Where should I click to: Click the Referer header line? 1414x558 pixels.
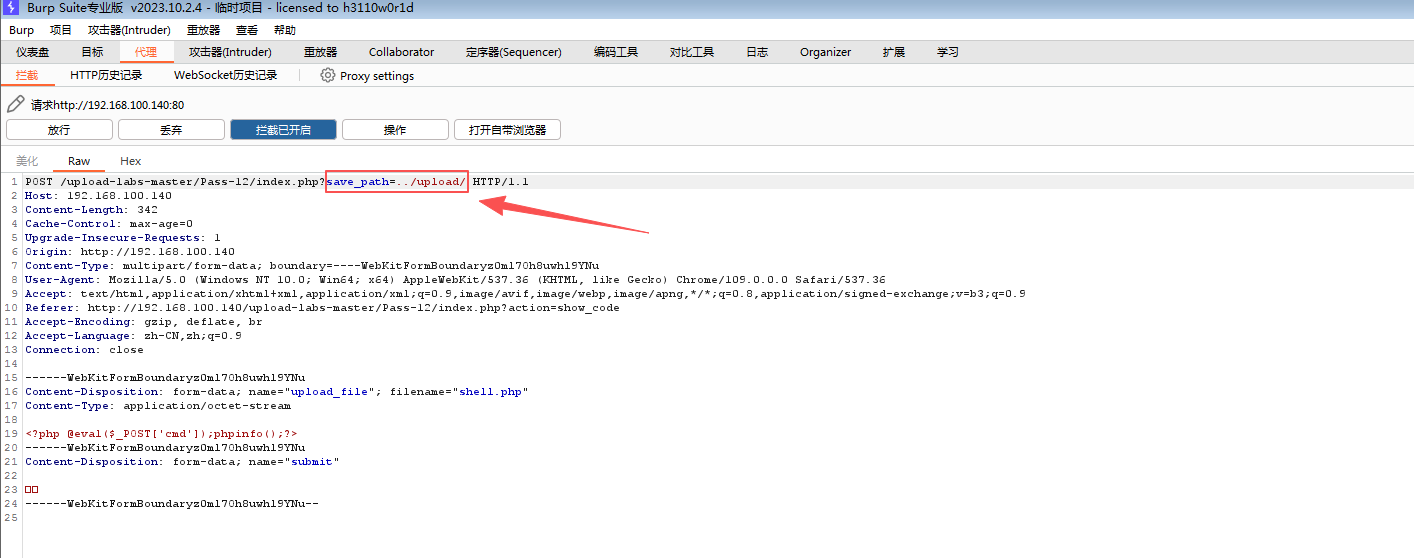[x=322, y=308]
